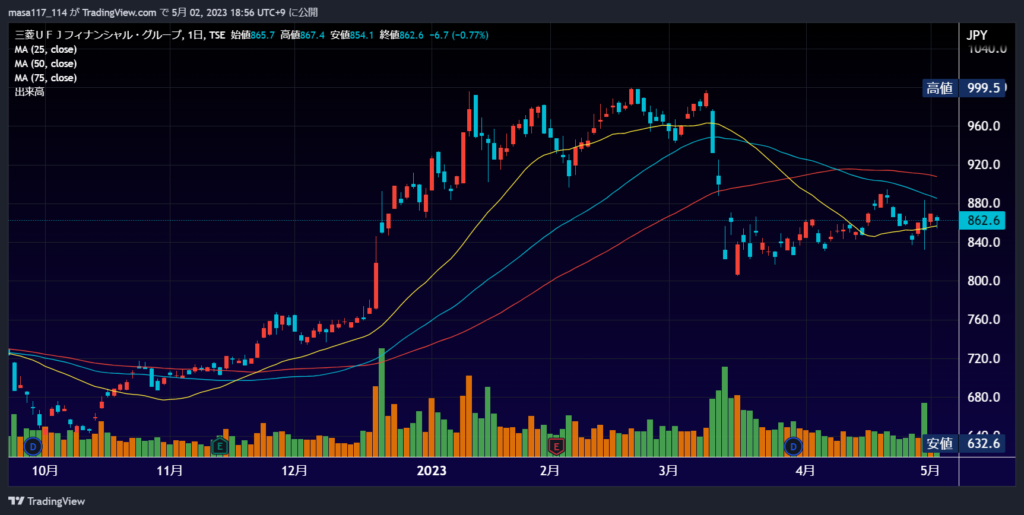The height and width of the screenshot is (515, 1024).
Task: Click the 始値865.7 open value
Action: tap(253, 35)
